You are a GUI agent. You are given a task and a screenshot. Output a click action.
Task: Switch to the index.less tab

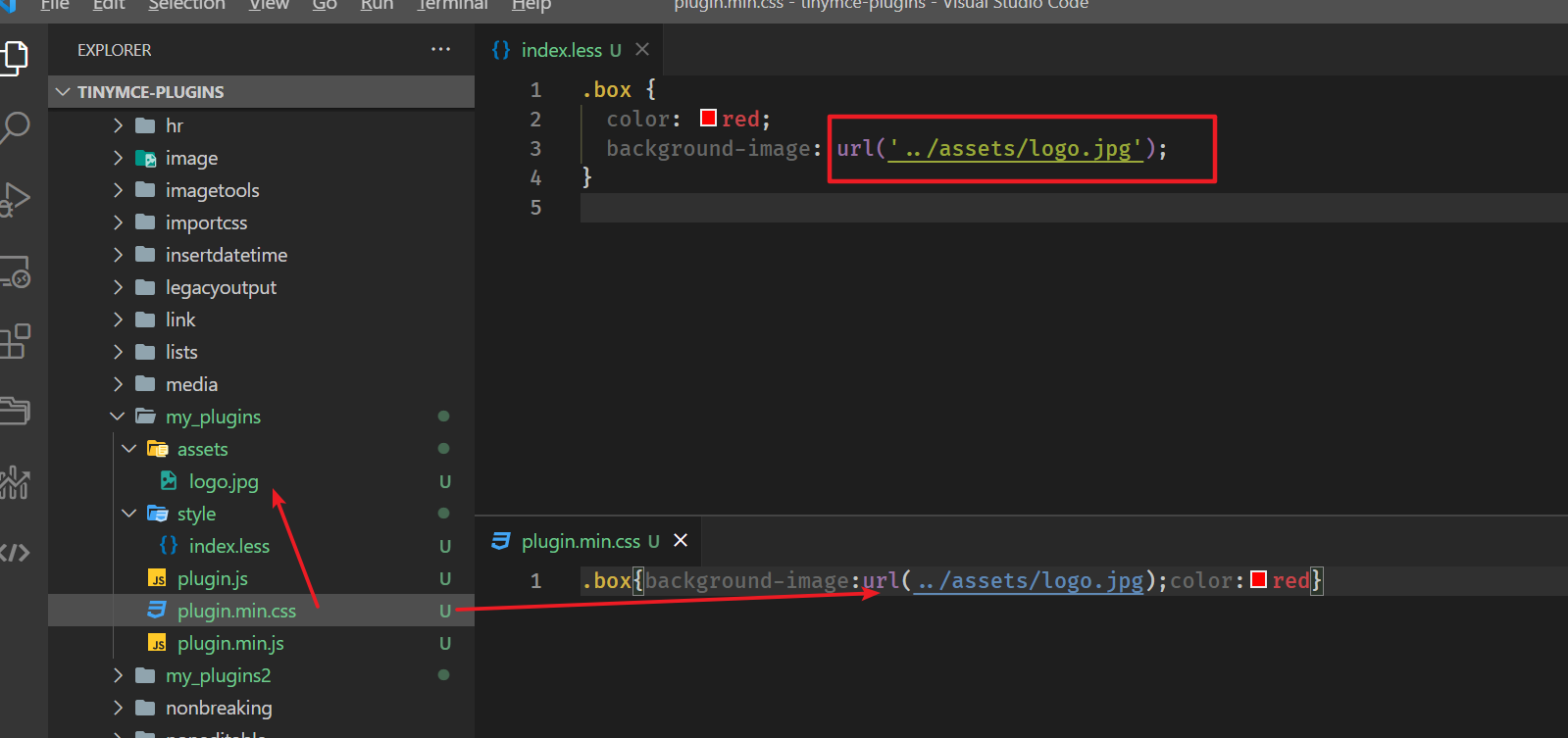click(570, 50)
